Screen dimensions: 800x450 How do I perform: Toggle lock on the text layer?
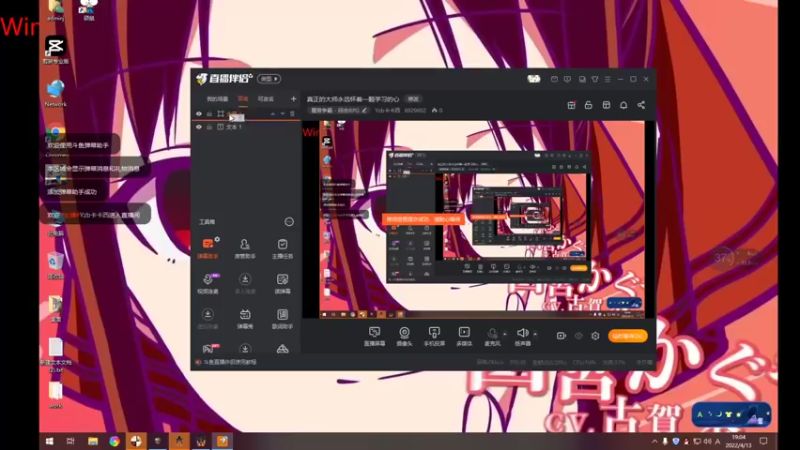pos(209,127)
